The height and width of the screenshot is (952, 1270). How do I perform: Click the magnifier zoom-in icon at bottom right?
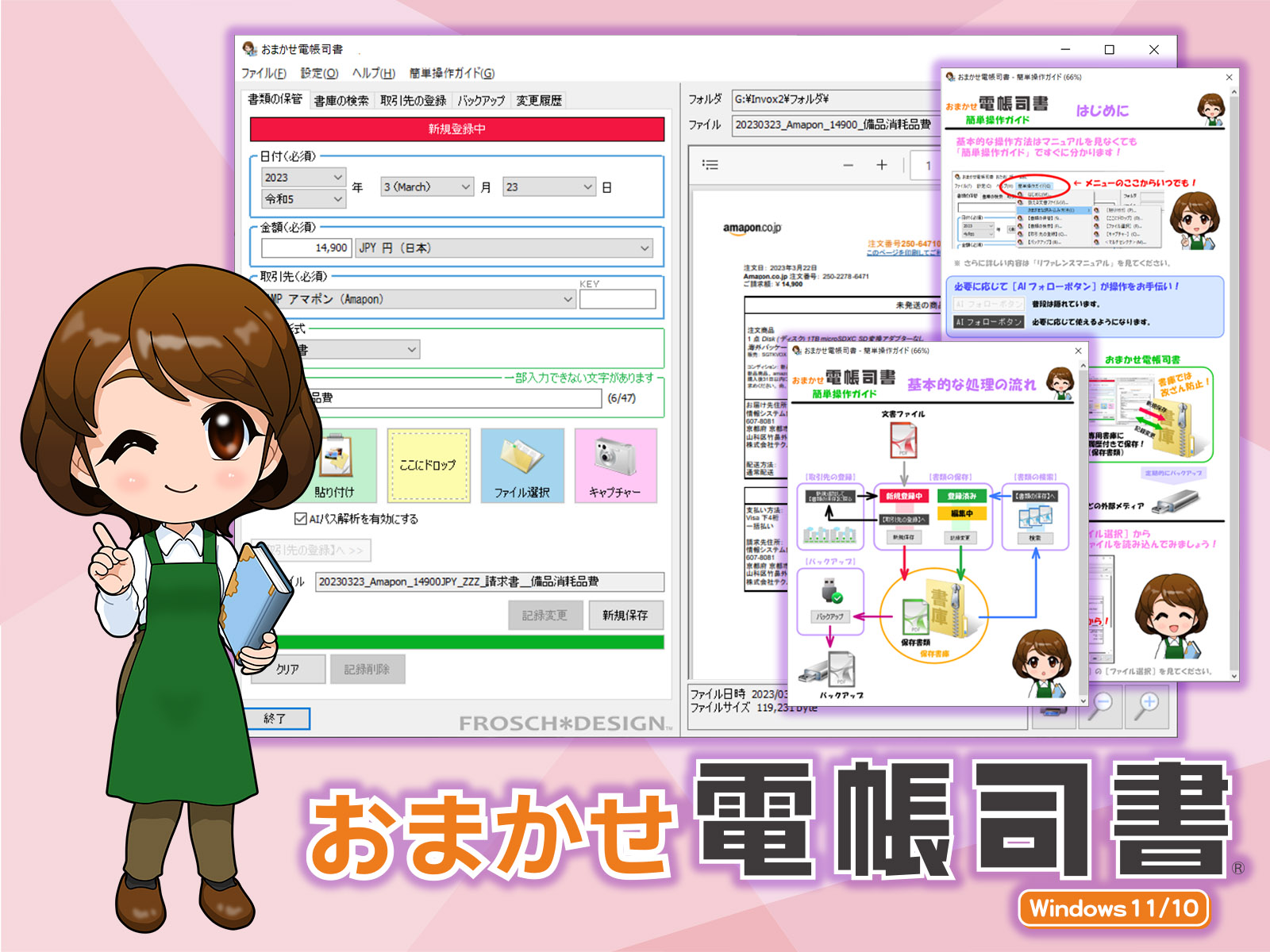click(1148, 704)
